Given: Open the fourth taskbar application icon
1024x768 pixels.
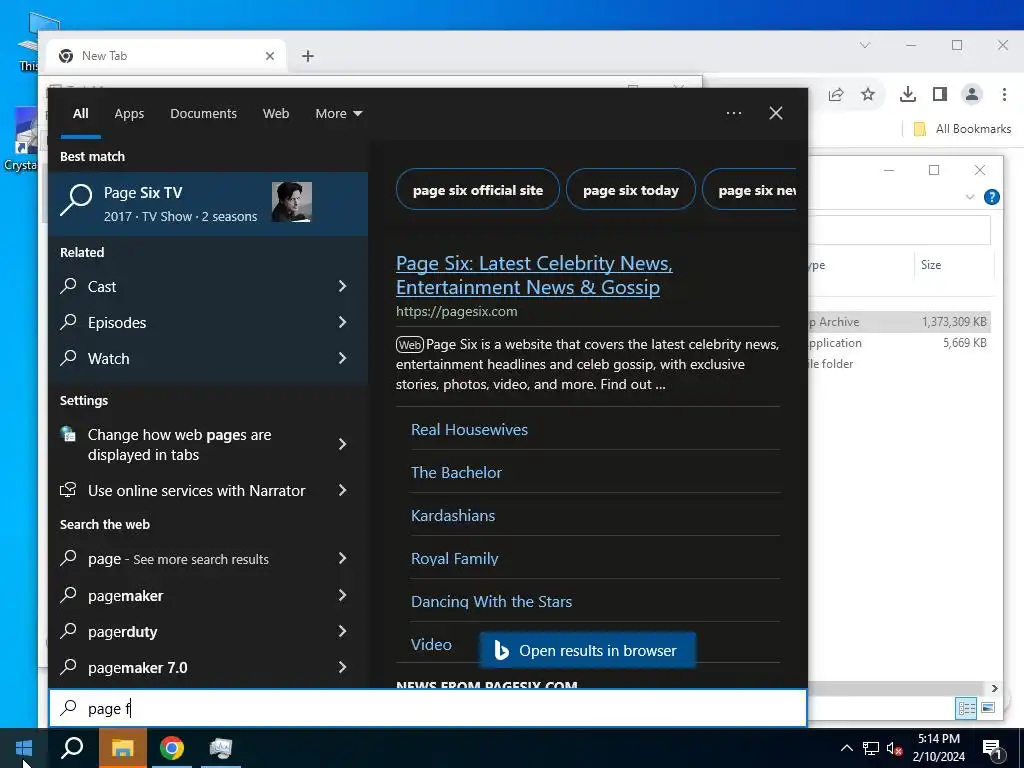Looking at the screenshot, I should click(x=221, y=748).
